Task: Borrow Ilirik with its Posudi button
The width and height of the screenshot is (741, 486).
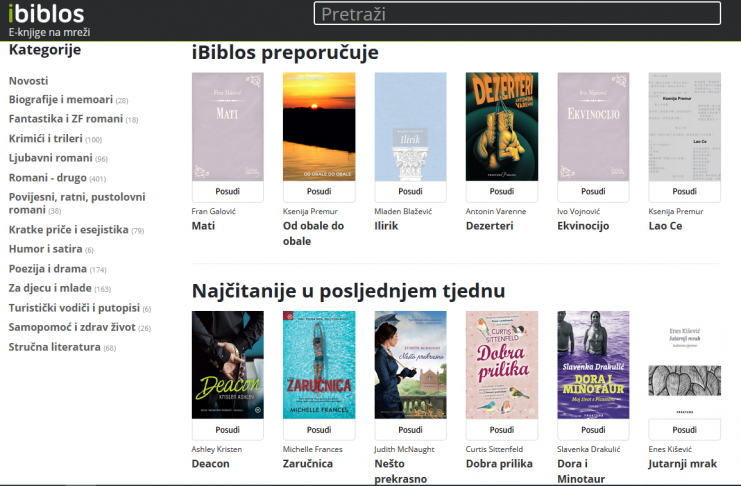Action: 410,192
